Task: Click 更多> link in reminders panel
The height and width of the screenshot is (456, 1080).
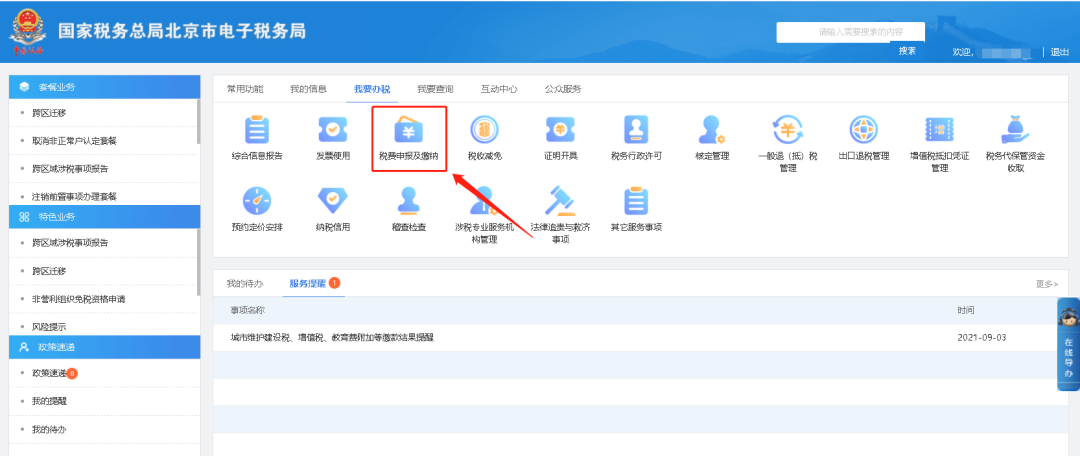Action: 1047,284
